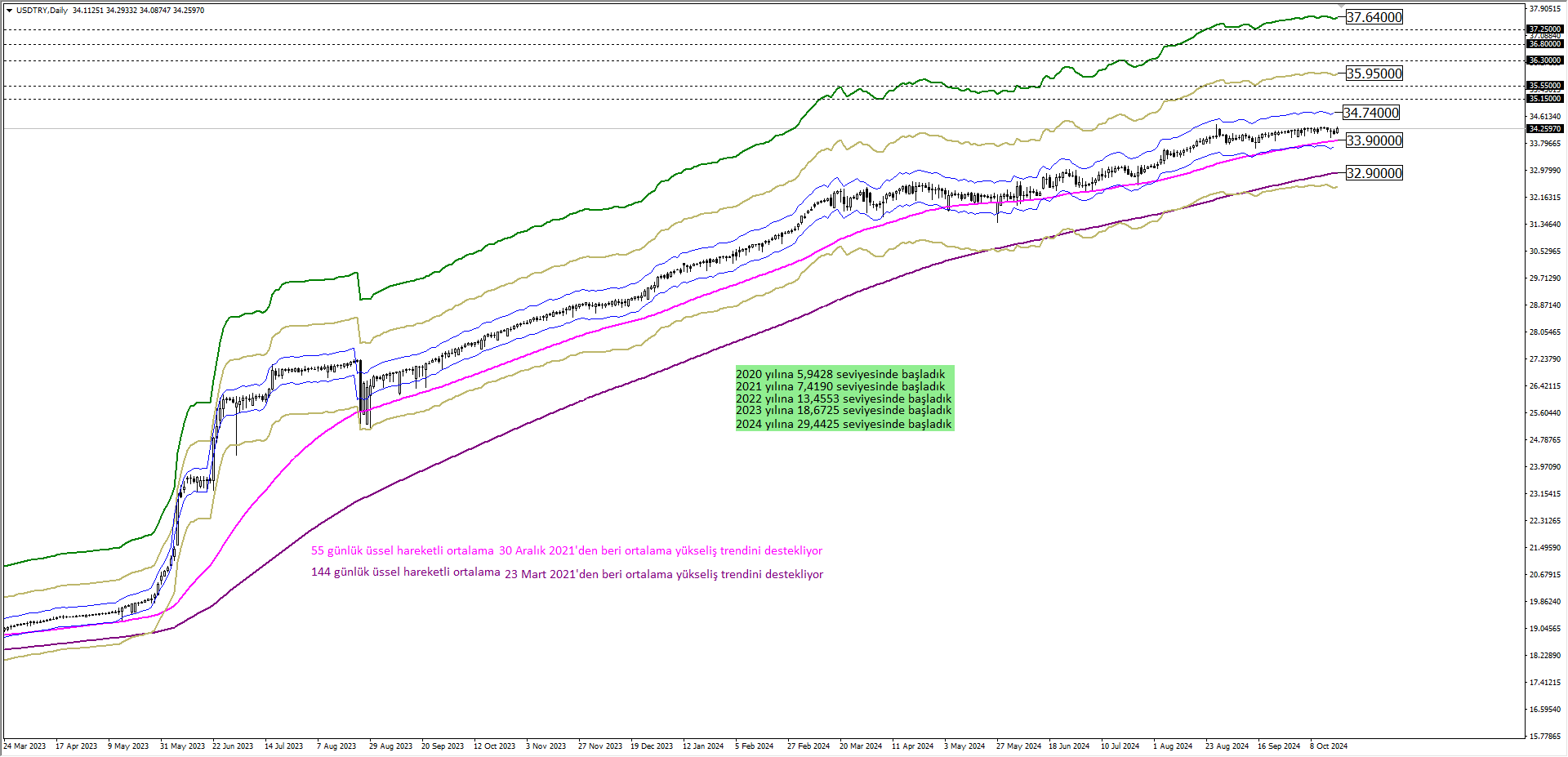This screenshot has width=1568, height=757.
Task: Click the 35.15000 level tag on the price scale
Action: (1545, 99)
